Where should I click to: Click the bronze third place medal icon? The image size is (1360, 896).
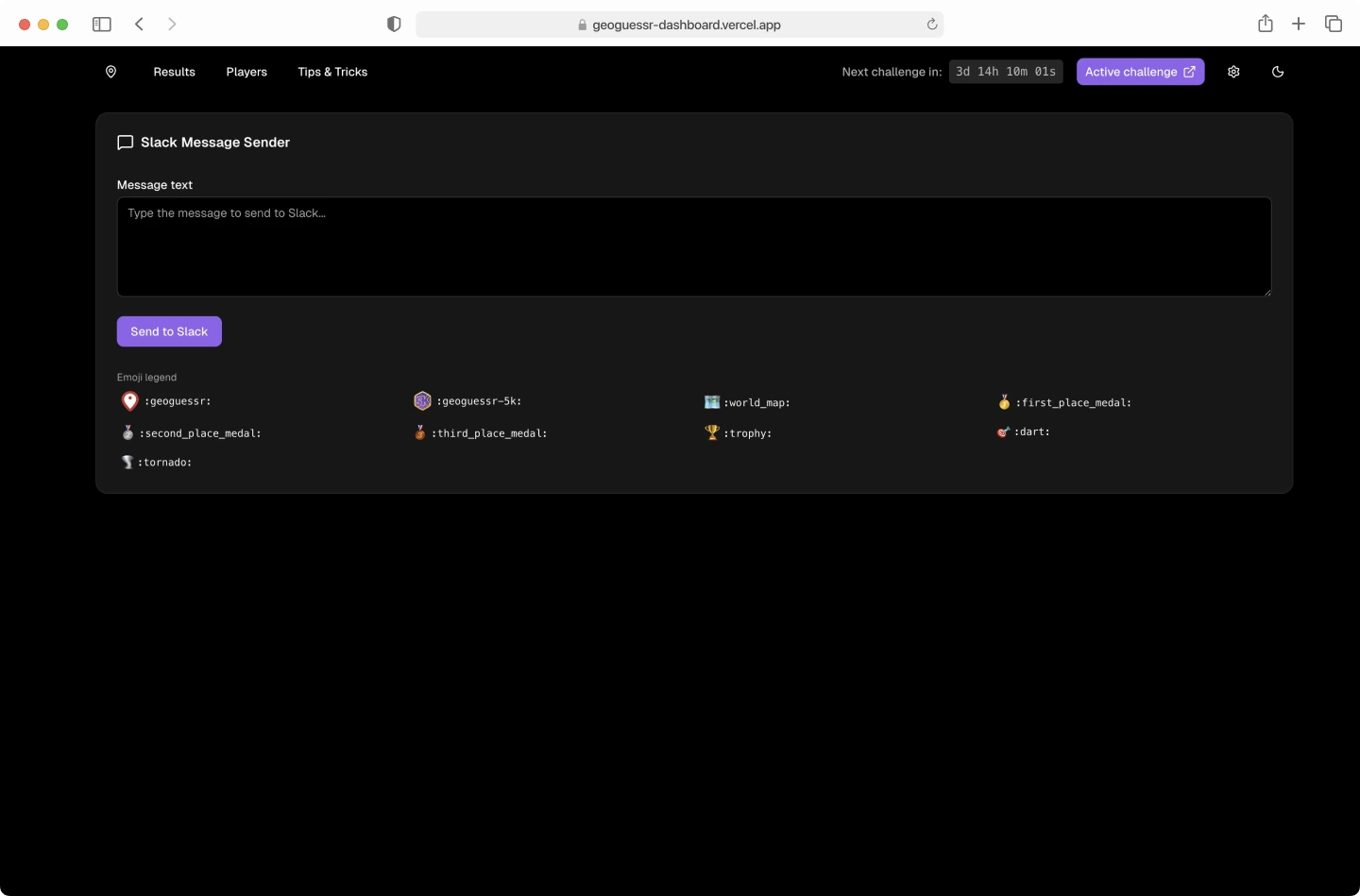(x=419, y=432)
